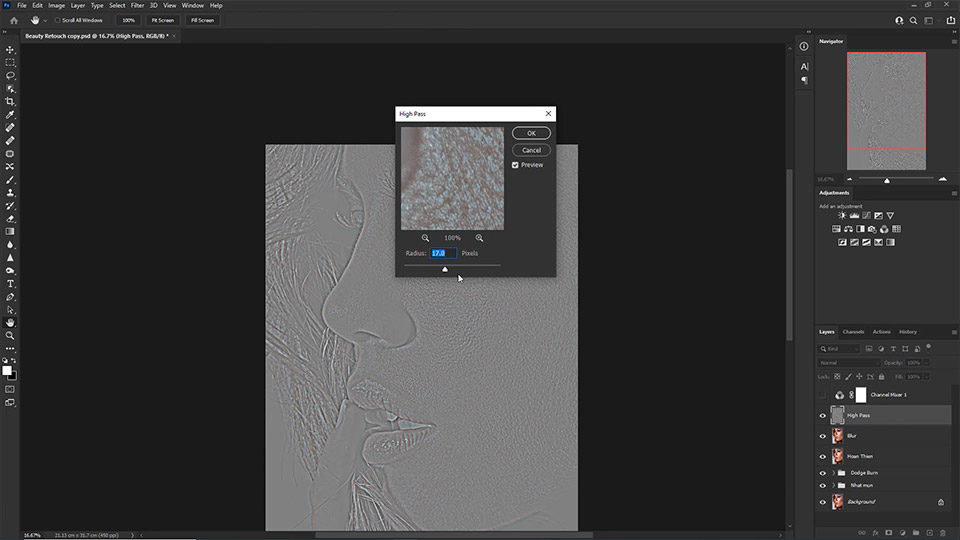Click OK in High Pass dialog
Image resolution: width=960 pixels, height=540 pixels.
pos(531,133)
